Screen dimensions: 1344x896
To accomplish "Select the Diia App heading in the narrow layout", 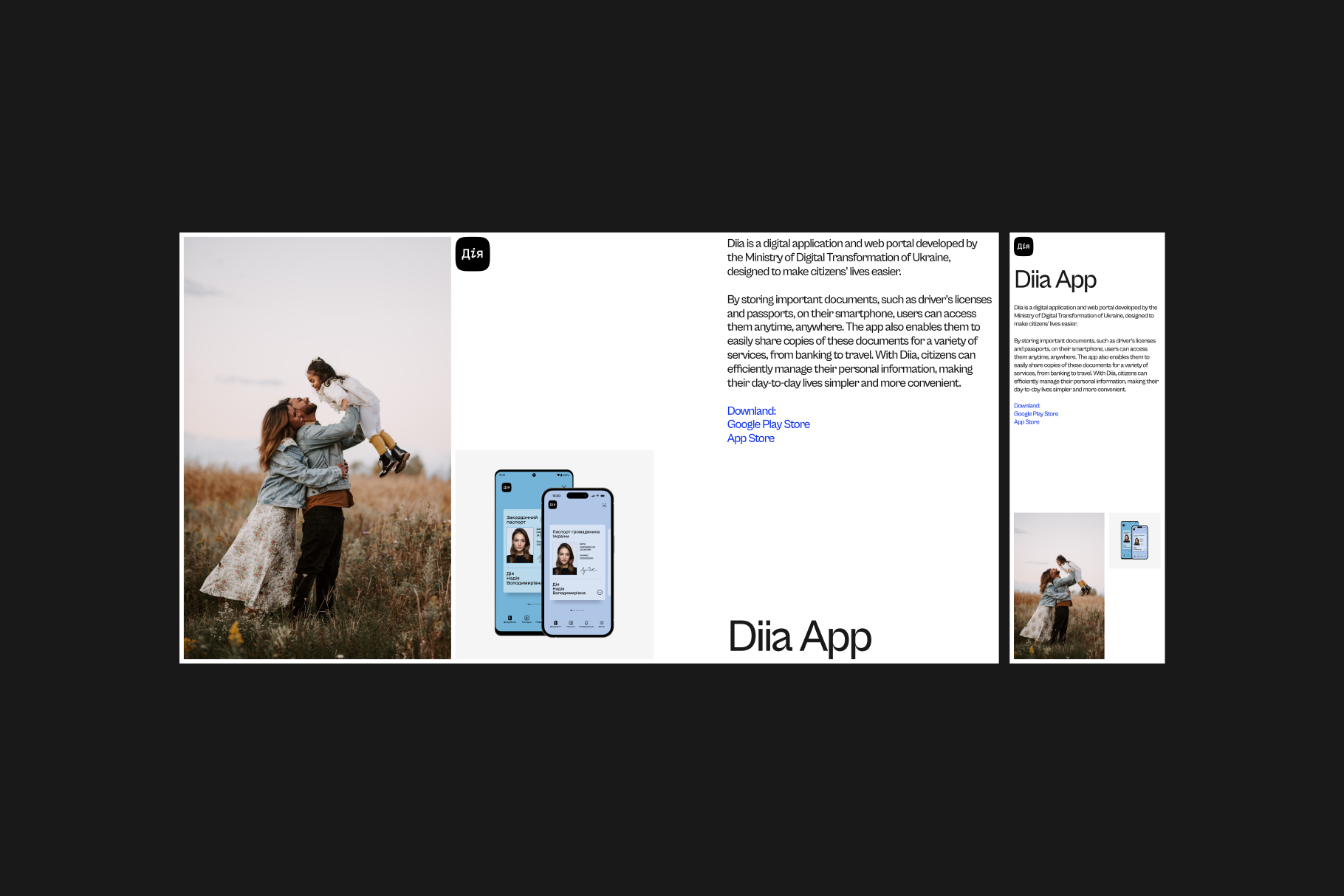I will click(1055, 280).
